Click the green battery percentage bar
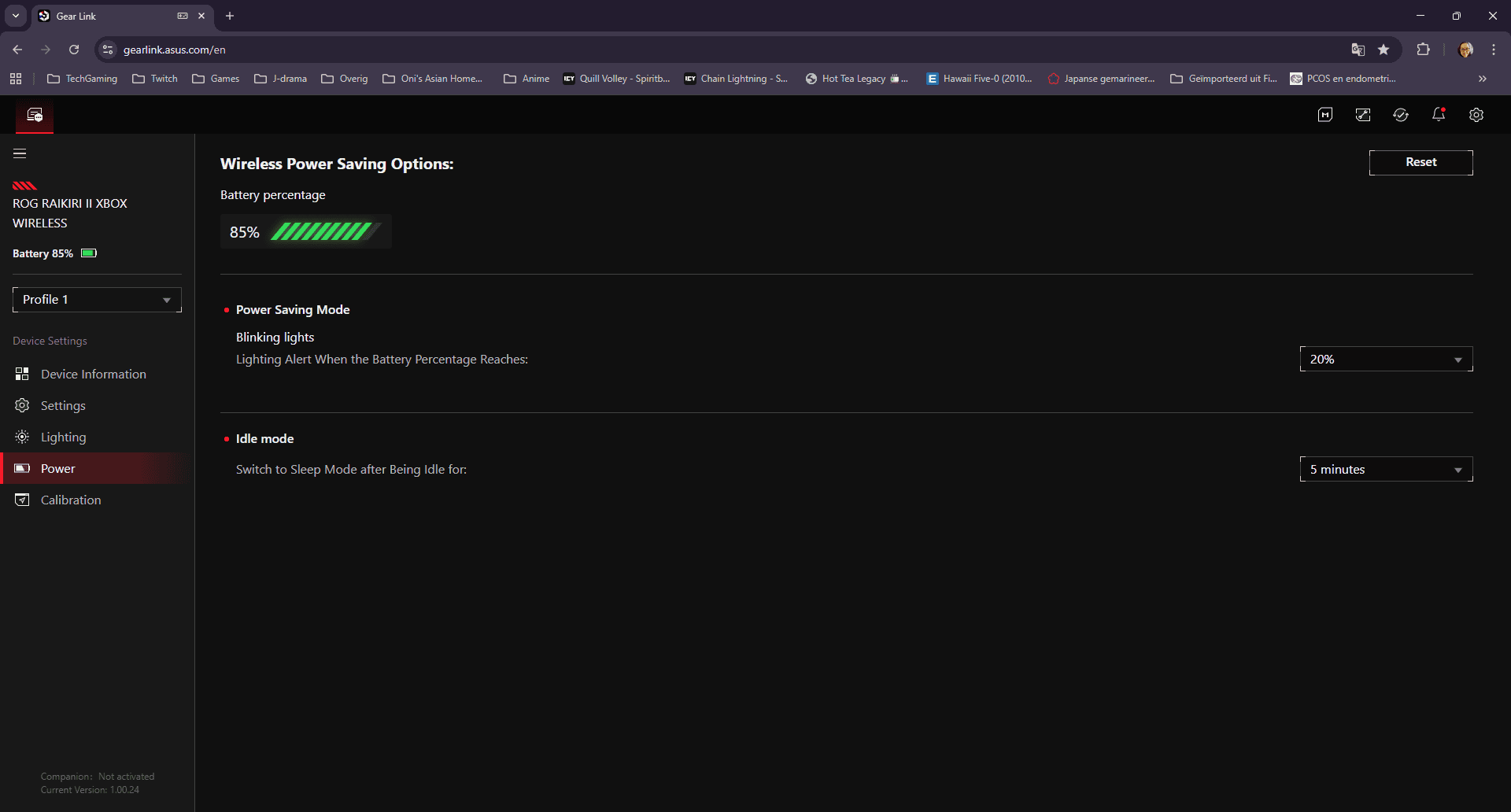Image resolution: width=1511 pixels, height=812 pixels. coord(323,232)
